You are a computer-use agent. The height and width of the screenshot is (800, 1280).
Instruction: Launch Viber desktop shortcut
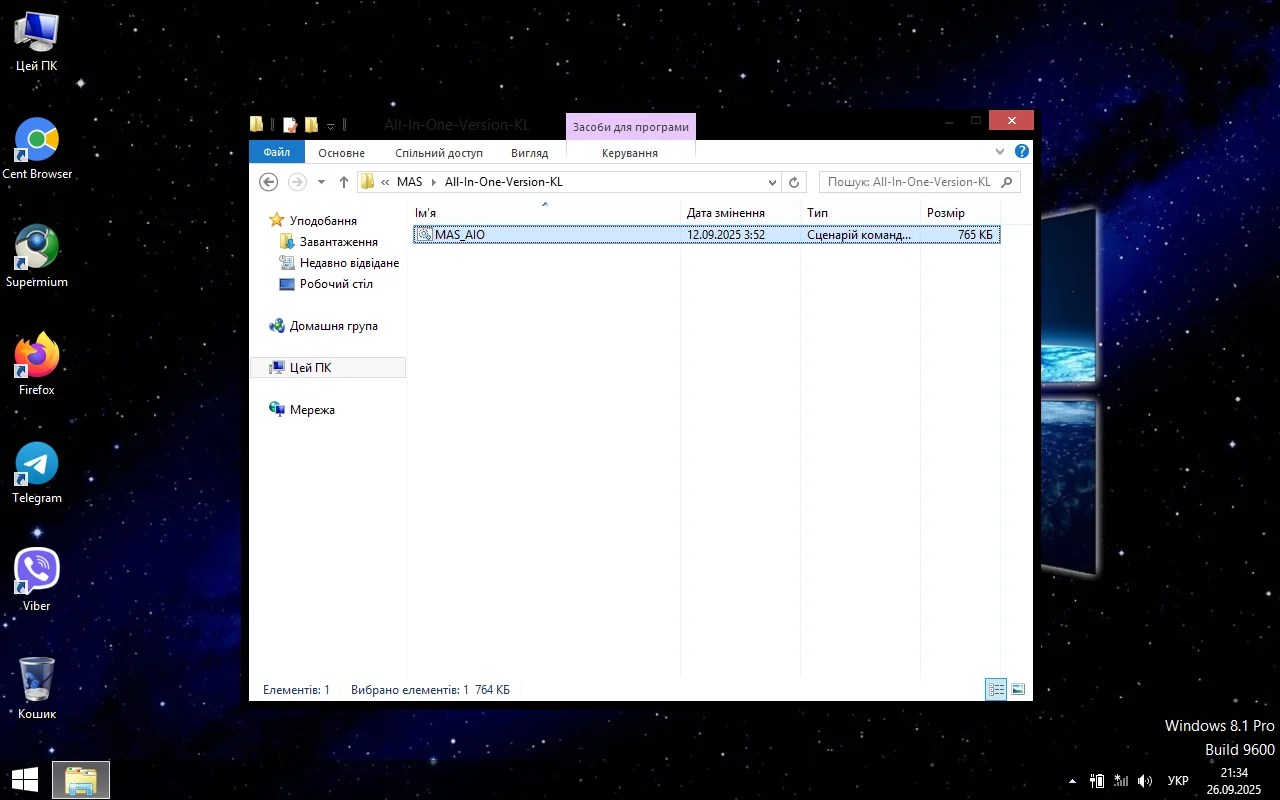[x=37, y=578]
